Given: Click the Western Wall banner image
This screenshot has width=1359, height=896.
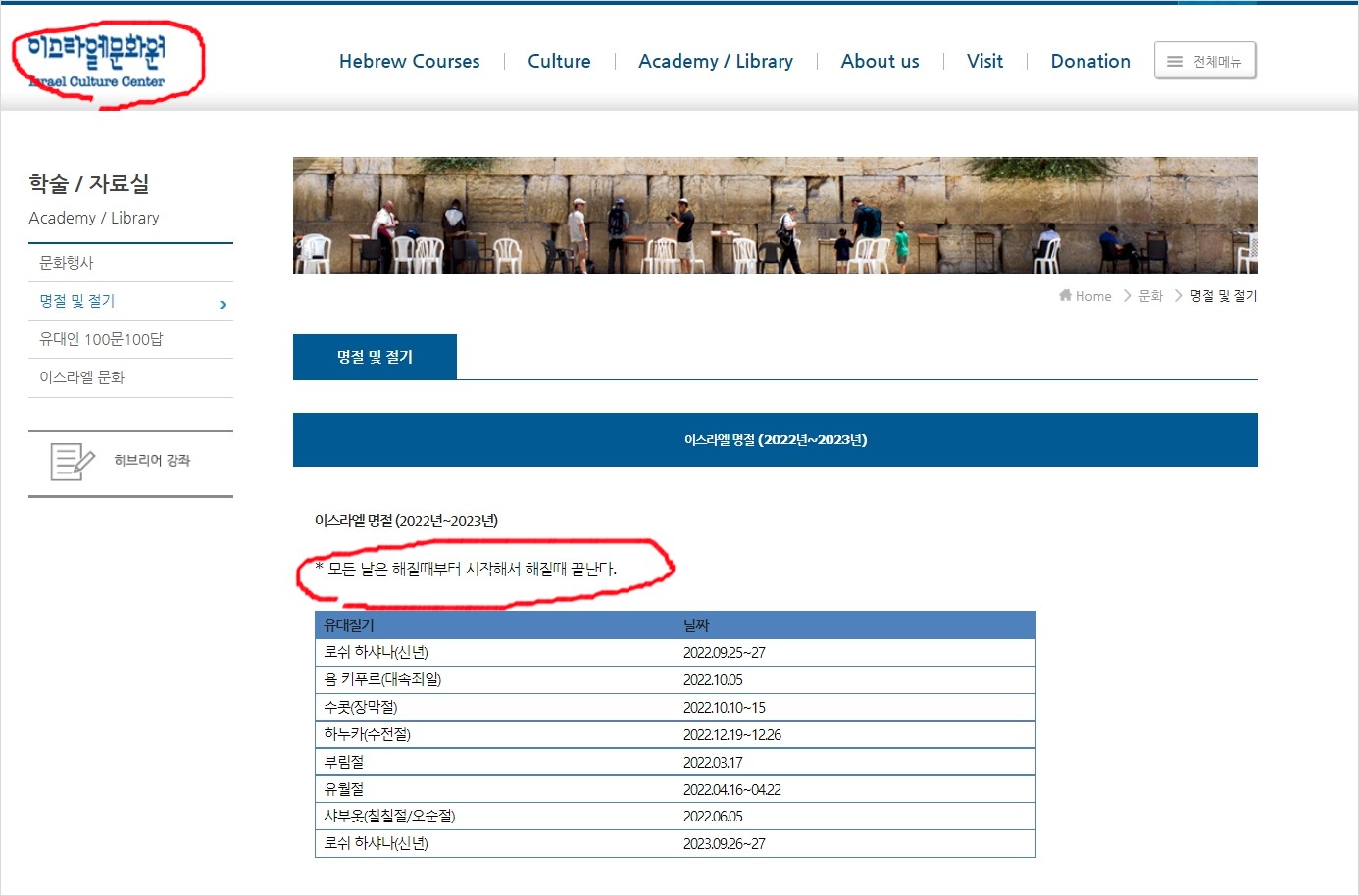Looking at the screenshot, I should pos(775,215).
